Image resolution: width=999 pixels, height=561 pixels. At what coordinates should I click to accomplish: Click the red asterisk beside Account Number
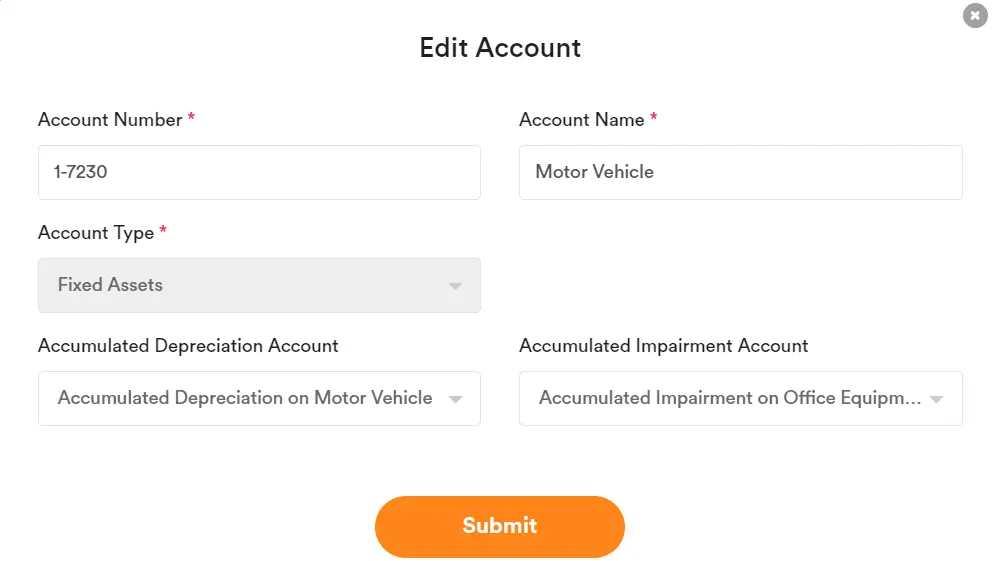(191, 119)
